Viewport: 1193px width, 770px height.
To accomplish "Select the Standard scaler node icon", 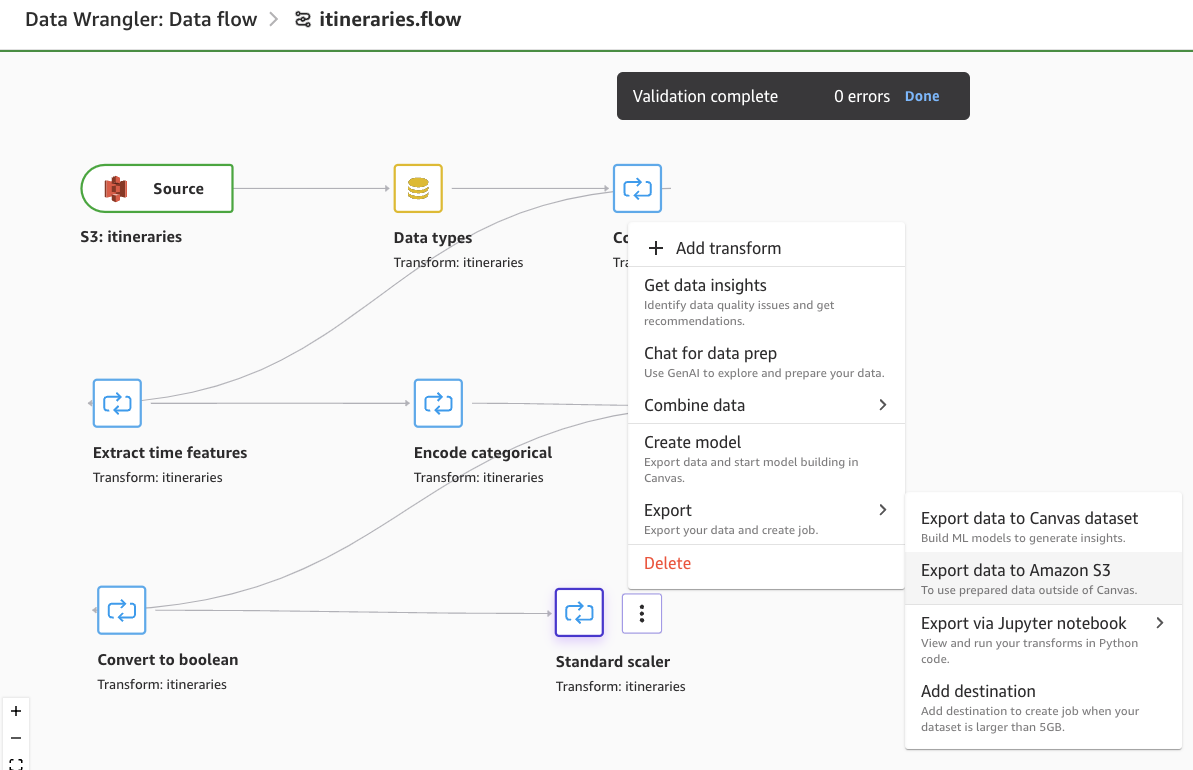I will [579, 612].
